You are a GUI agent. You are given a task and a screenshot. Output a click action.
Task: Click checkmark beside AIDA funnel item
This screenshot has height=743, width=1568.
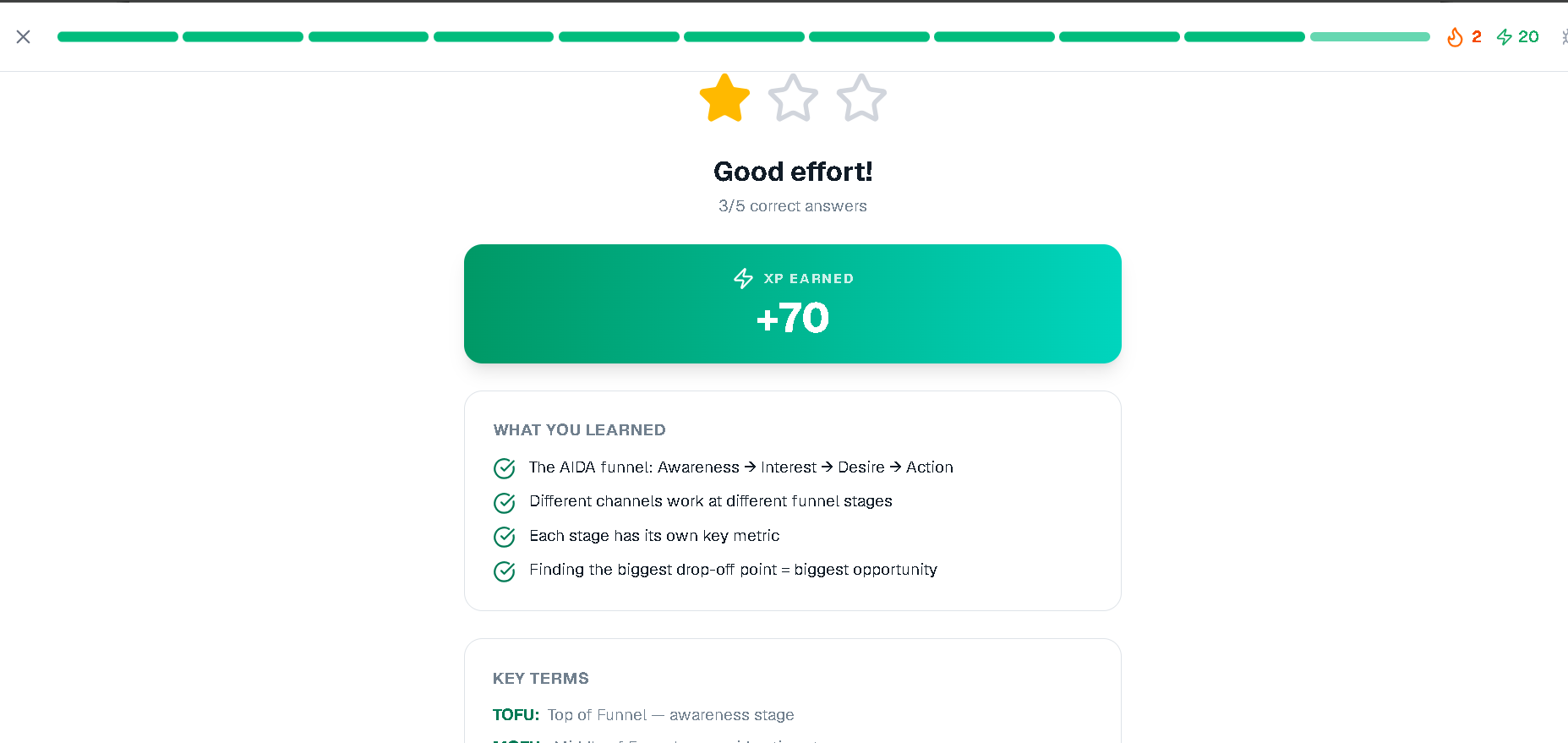click(505, 468)
